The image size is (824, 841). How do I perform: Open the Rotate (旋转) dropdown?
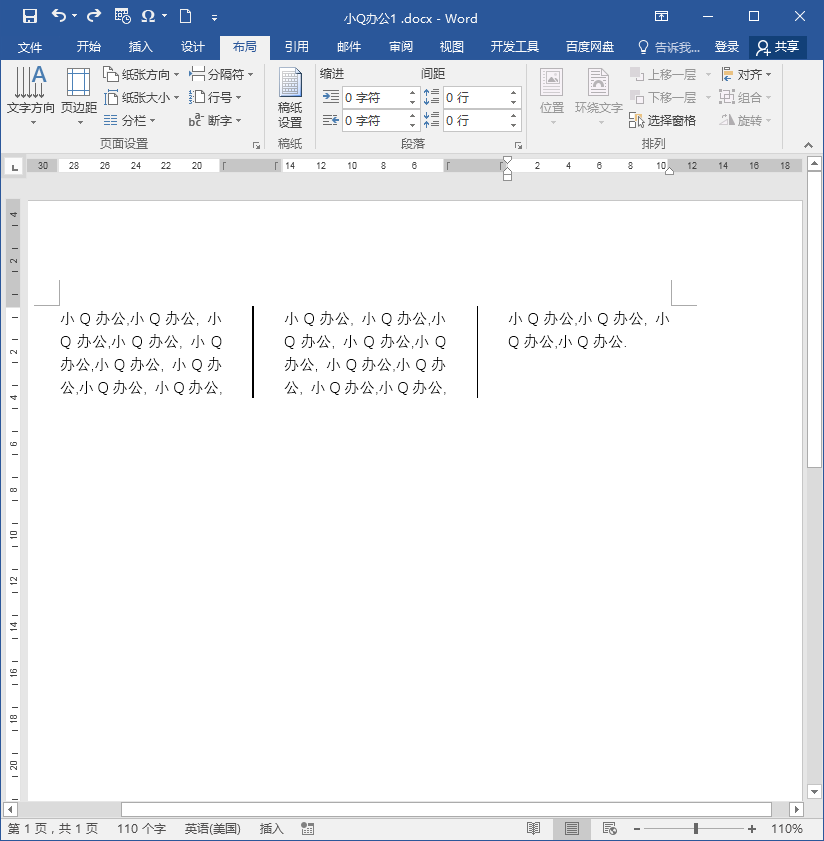pyautogui.click(x=745, y=121)
